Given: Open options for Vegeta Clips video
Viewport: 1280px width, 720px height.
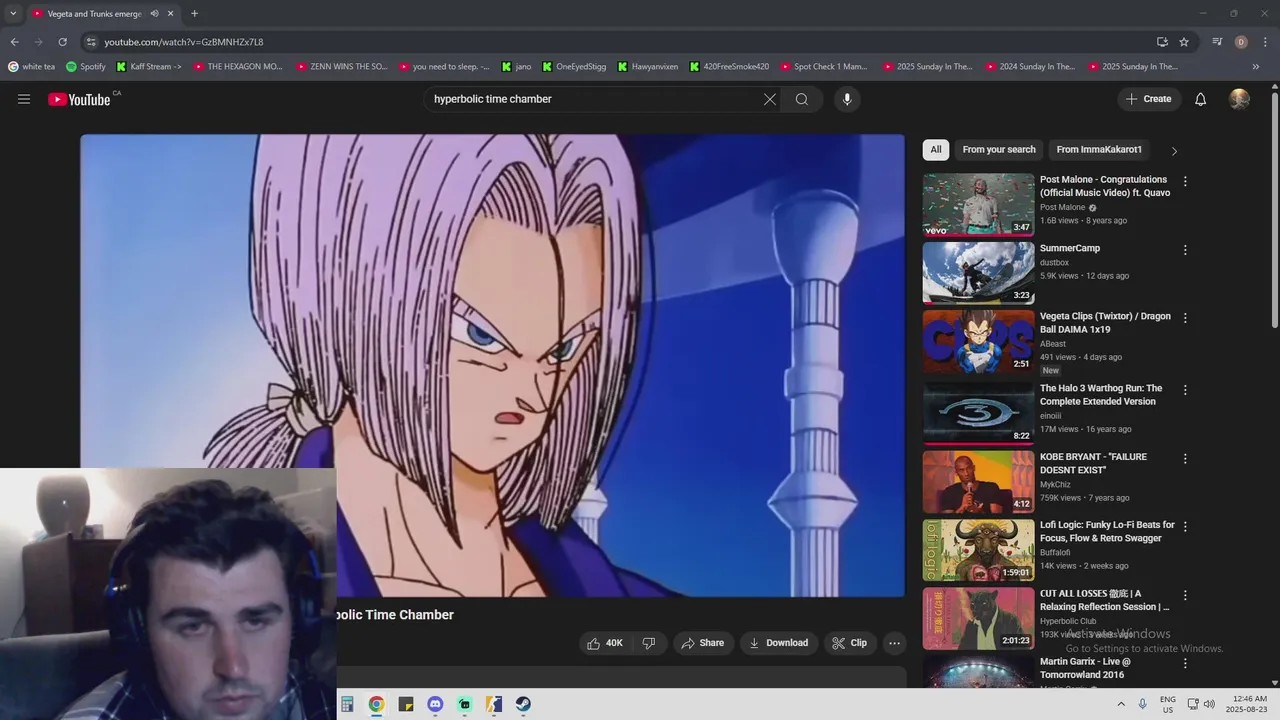Looking at the screenshot, I should coord(1185,318).
